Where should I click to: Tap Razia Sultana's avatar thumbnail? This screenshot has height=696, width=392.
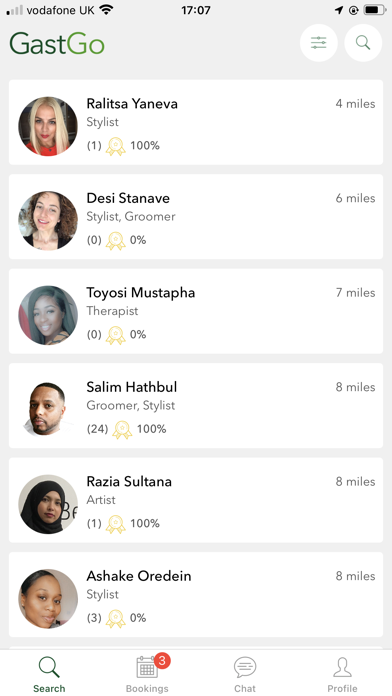click(48, 504)
